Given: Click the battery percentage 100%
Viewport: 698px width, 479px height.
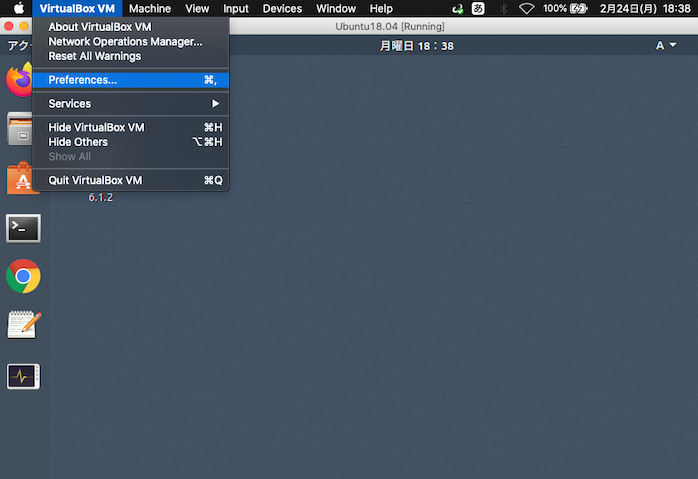Looking at the screenshot, I should [x=555, y=8].
